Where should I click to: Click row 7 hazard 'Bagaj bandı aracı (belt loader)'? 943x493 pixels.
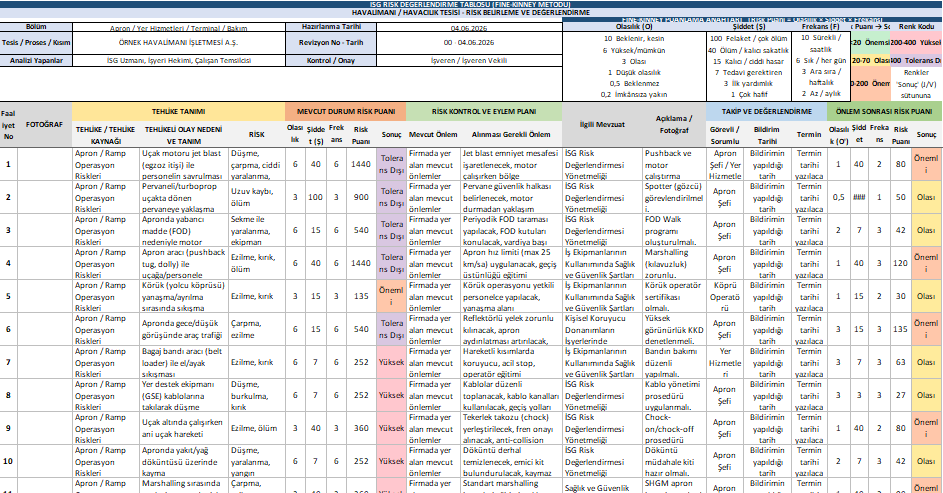pyautogui.click(x=184, y=363)
